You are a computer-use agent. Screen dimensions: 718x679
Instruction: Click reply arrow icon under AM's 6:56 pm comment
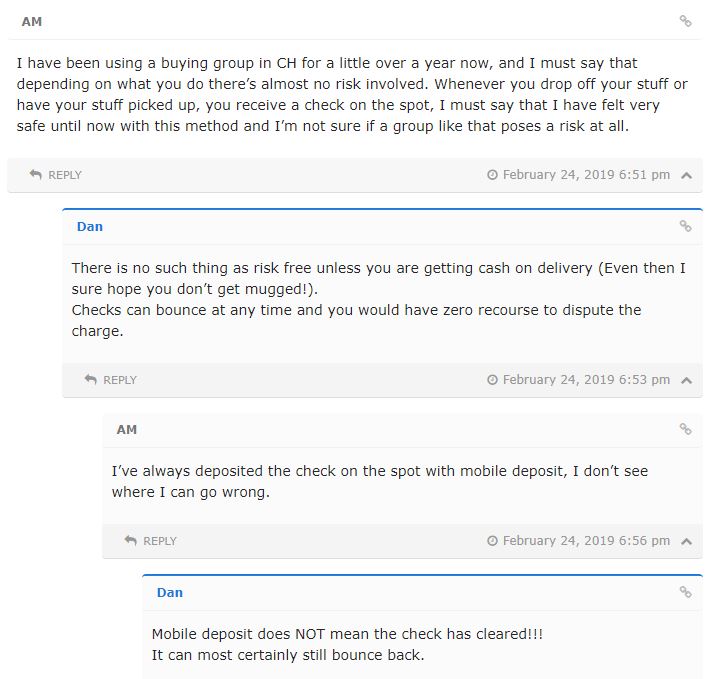(x=131, y=541)
